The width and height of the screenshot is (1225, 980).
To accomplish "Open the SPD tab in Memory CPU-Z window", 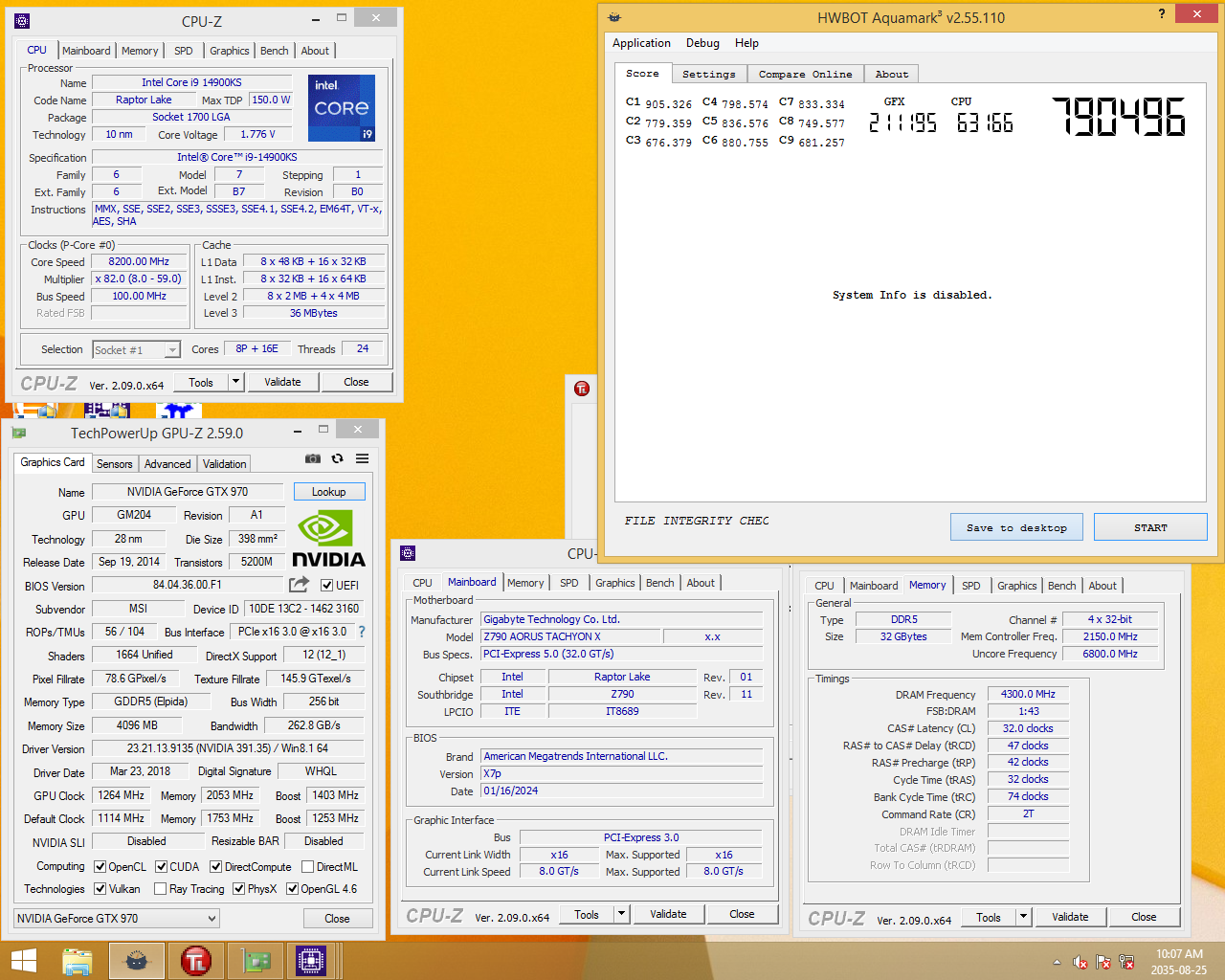I will click(x=971, y=586).
